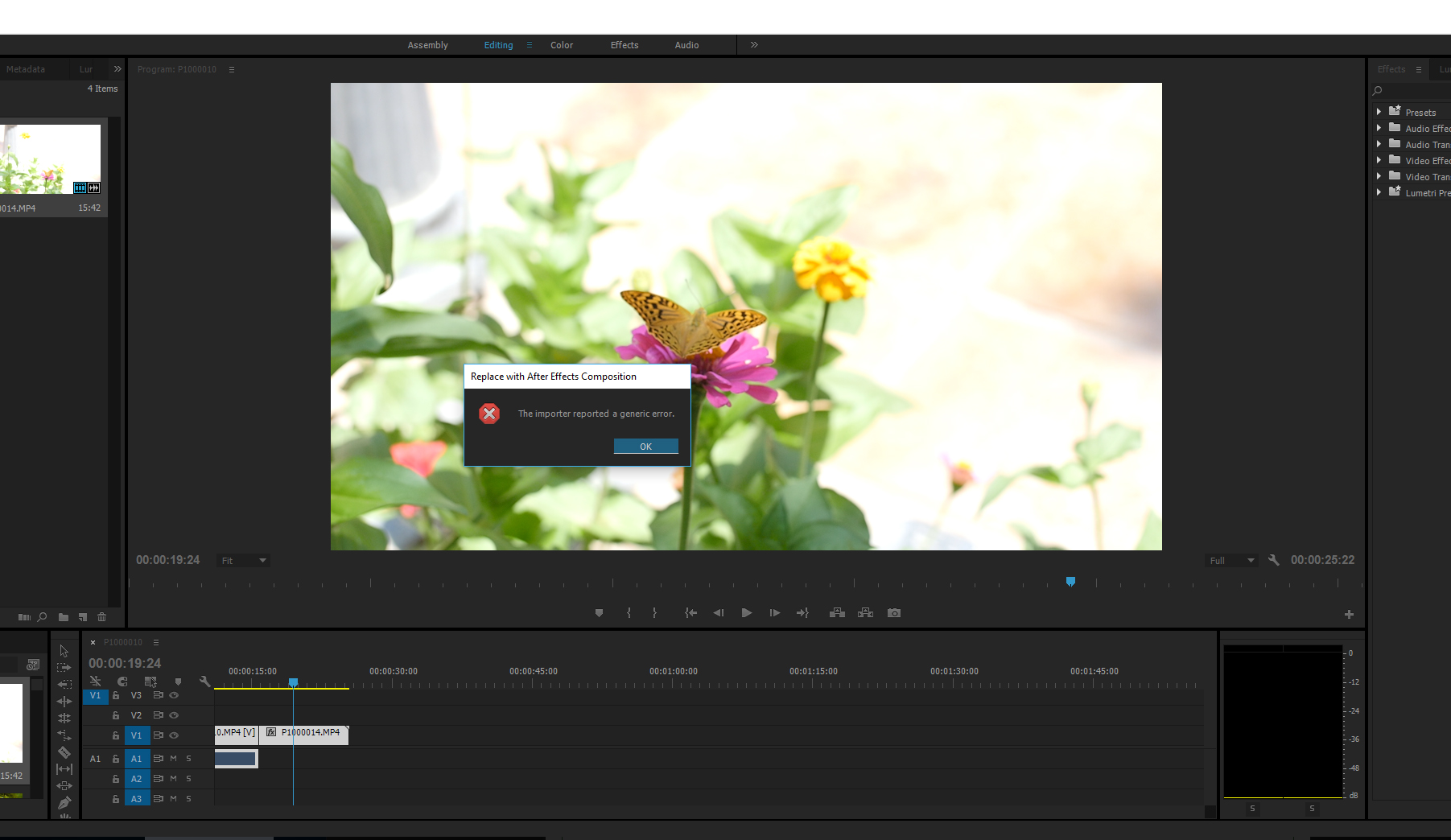Toggle Snap in the timeline
This screenshot has width=1451, height=840.
(x=122, y=681)
